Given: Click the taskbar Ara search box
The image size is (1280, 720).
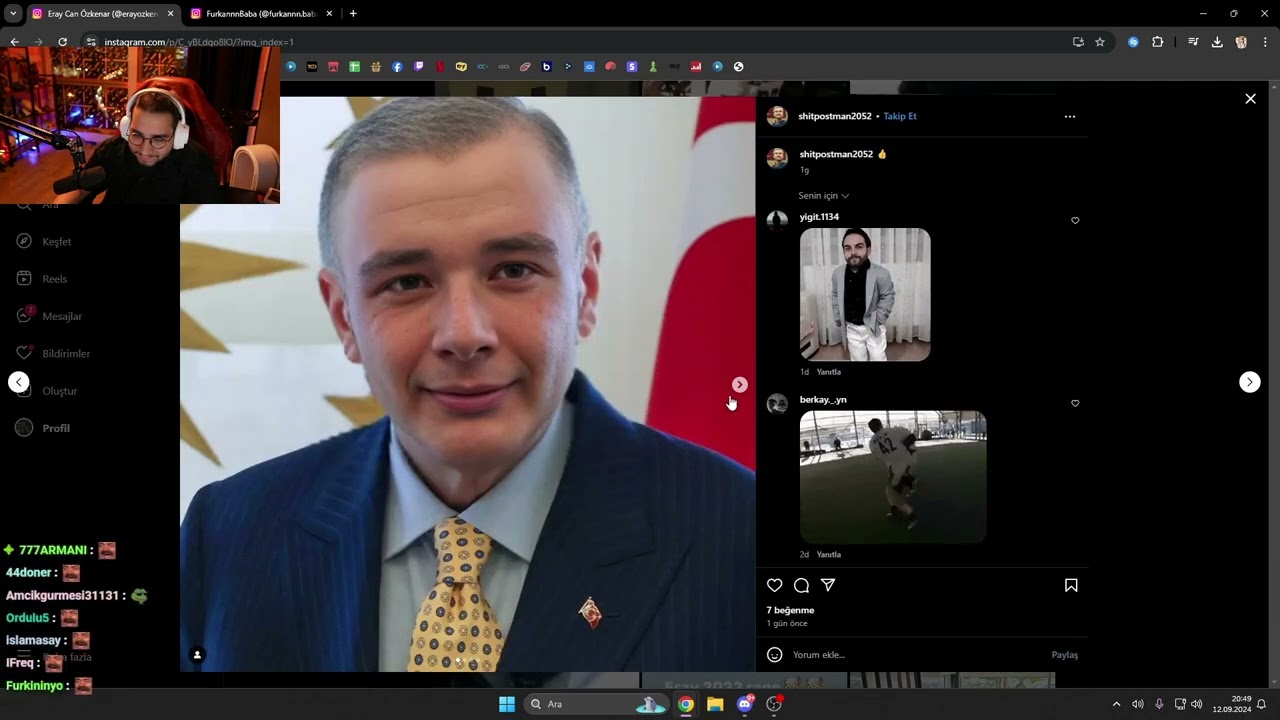Looking at the screenshot, I should 596,704.
